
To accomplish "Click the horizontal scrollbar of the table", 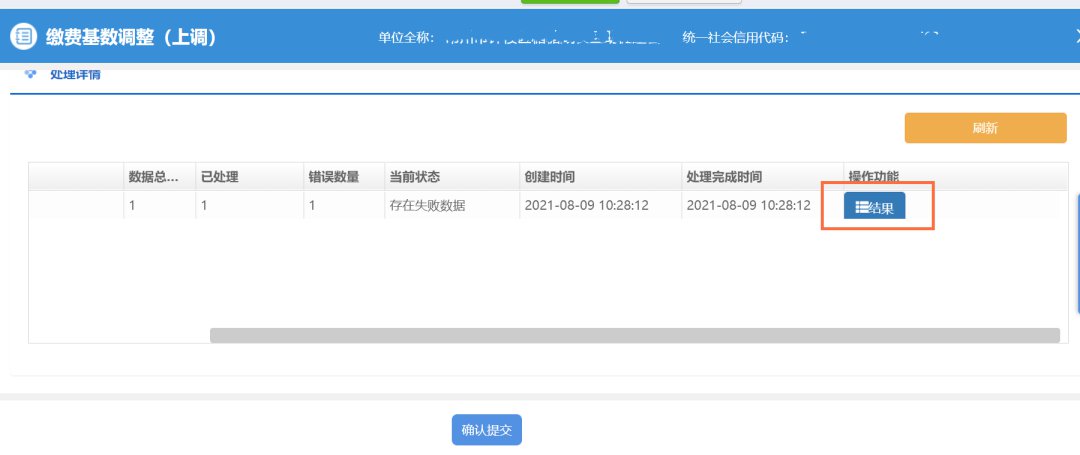I will click(634, 335).
